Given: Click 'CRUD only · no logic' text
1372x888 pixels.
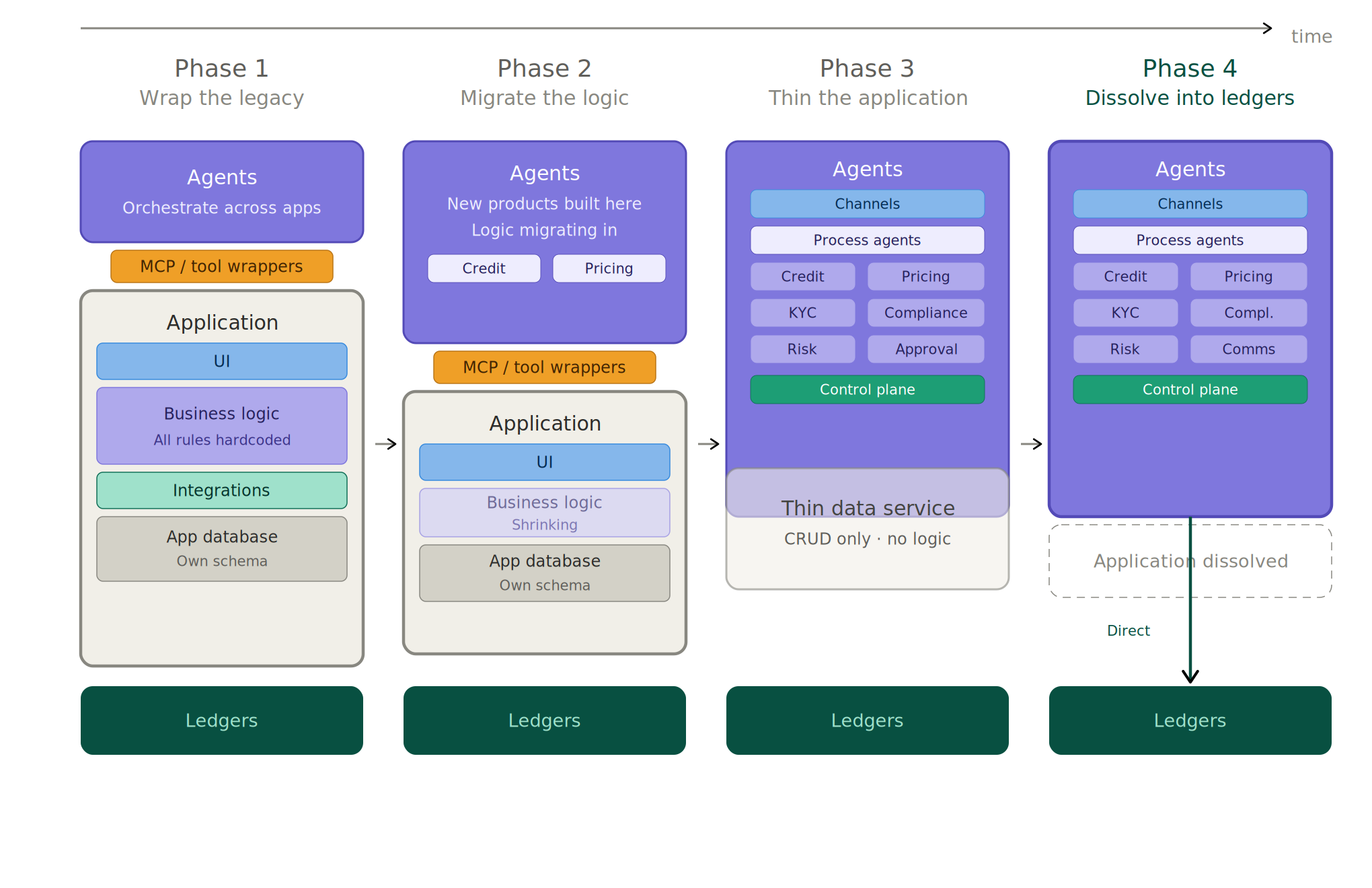Looking at the screenshot, I should point(868,539).
